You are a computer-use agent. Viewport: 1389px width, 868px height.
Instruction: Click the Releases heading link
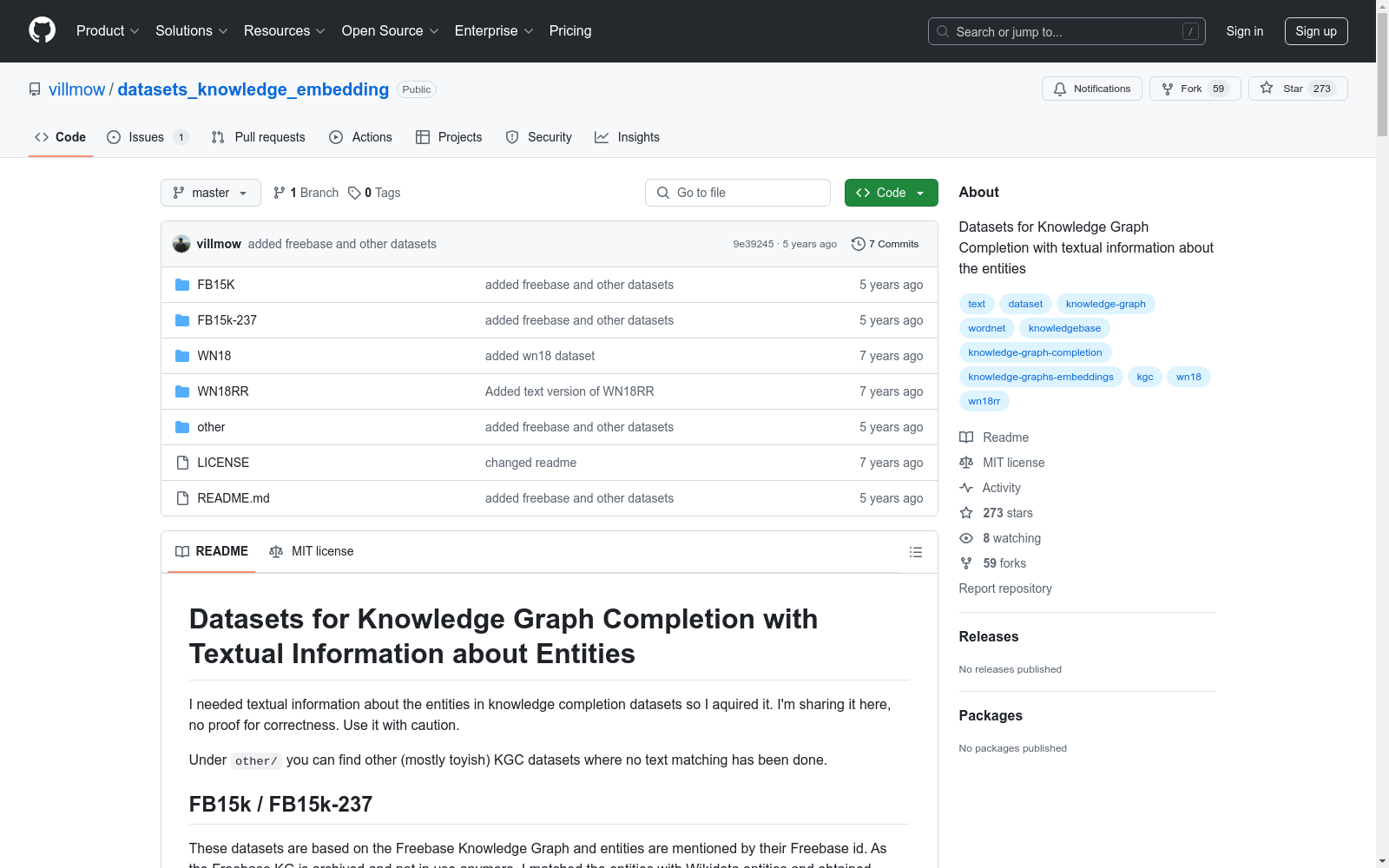(989, 636)
